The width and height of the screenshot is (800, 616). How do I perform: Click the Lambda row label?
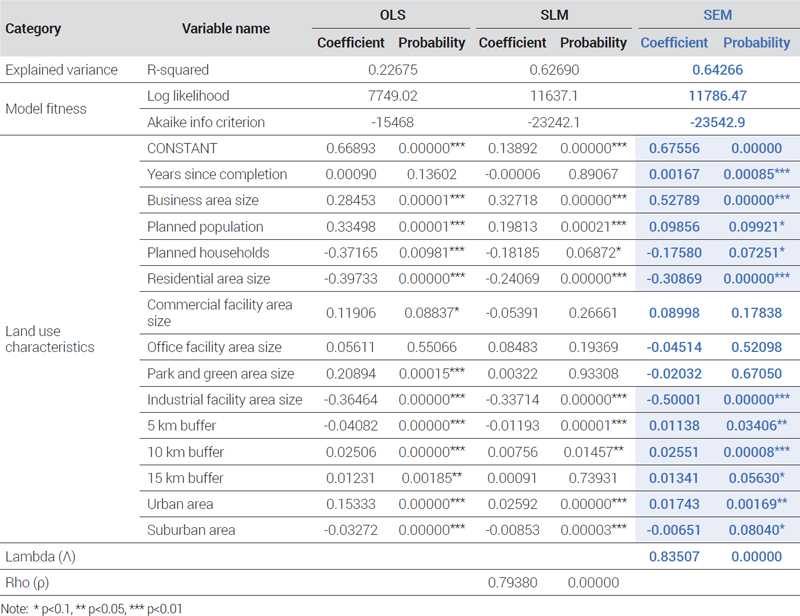[40, 557]
